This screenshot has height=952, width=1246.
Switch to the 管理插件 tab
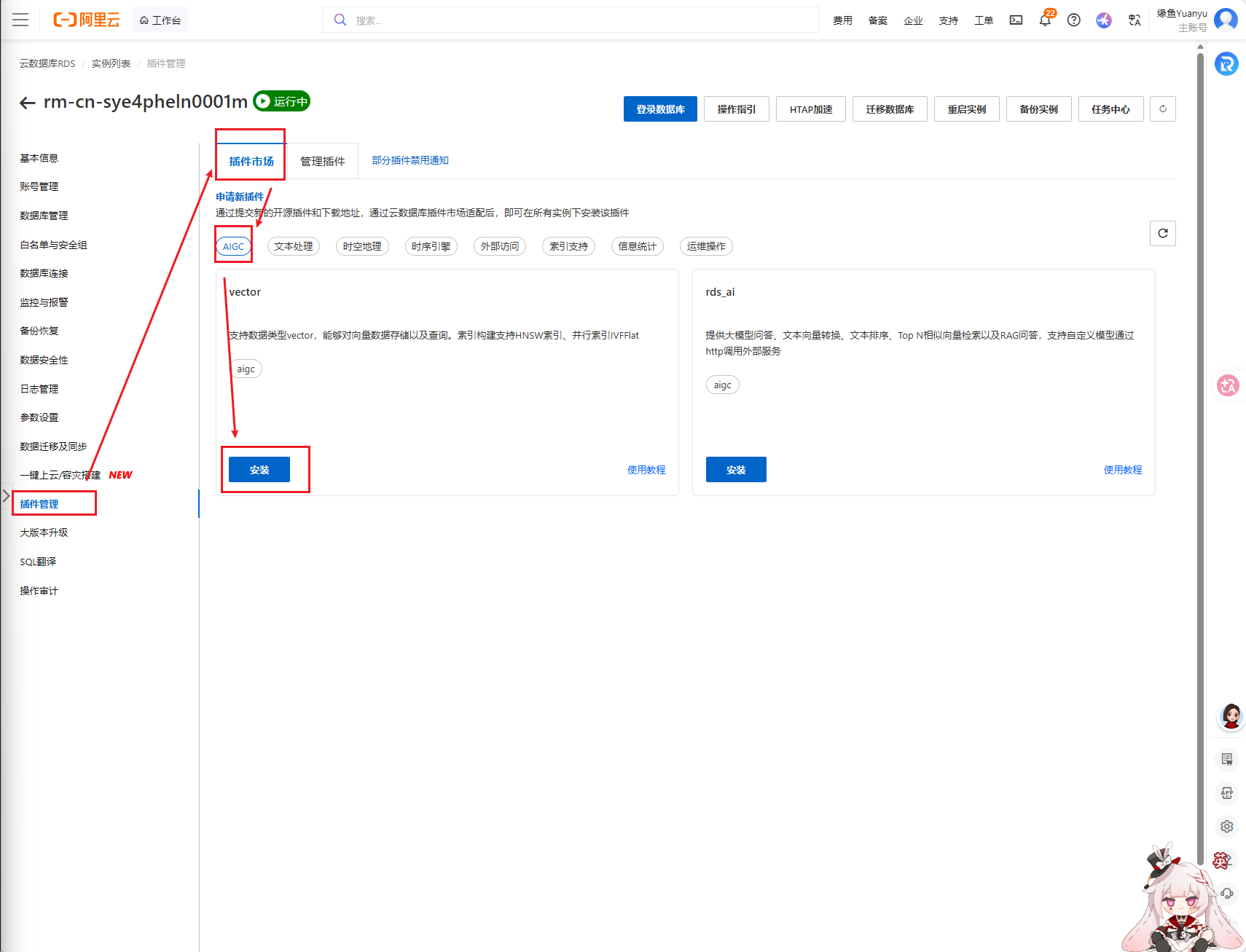pos(322,161)
